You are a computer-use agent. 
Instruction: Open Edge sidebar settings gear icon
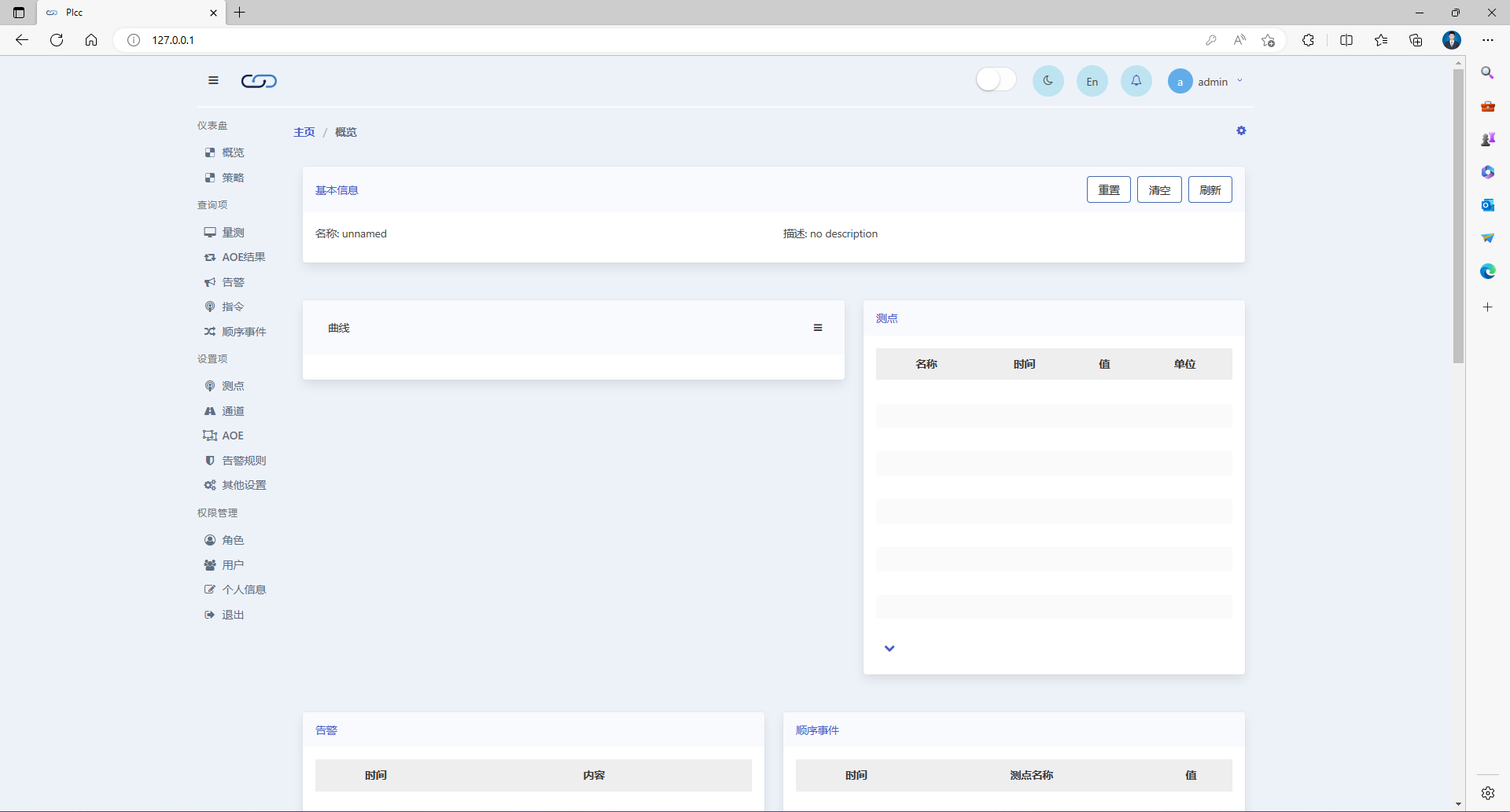coord(1487,793)
